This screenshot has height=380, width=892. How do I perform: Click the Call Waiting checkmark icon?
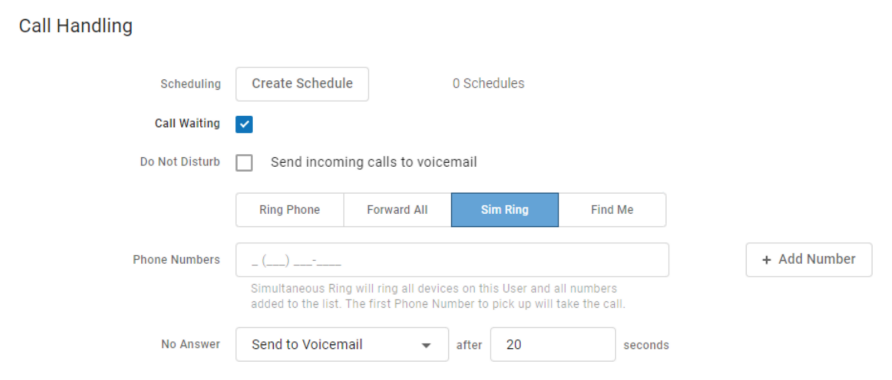click(244, 124)
